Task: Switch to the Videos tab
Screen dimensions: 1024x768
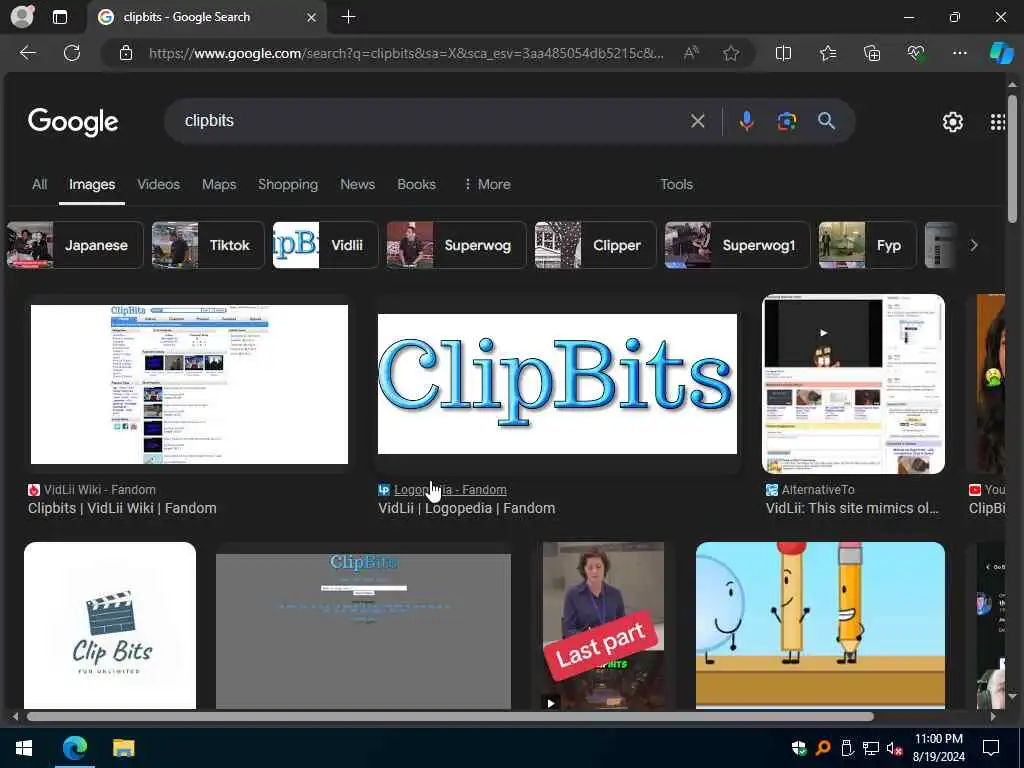Action: (159, 185)
